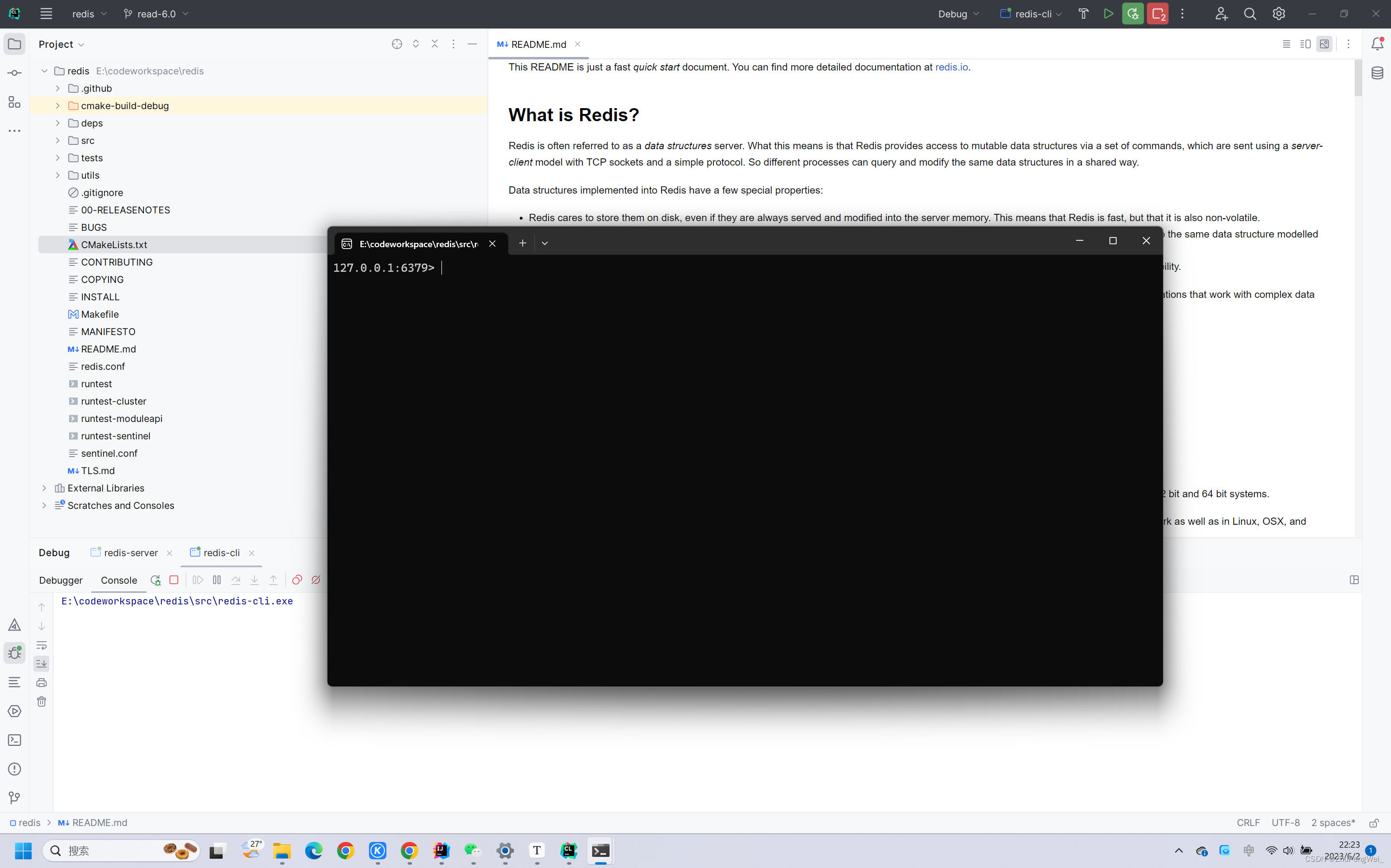Expand the src folder
The image size is (1391, 868).
click(x=57, y=140)
